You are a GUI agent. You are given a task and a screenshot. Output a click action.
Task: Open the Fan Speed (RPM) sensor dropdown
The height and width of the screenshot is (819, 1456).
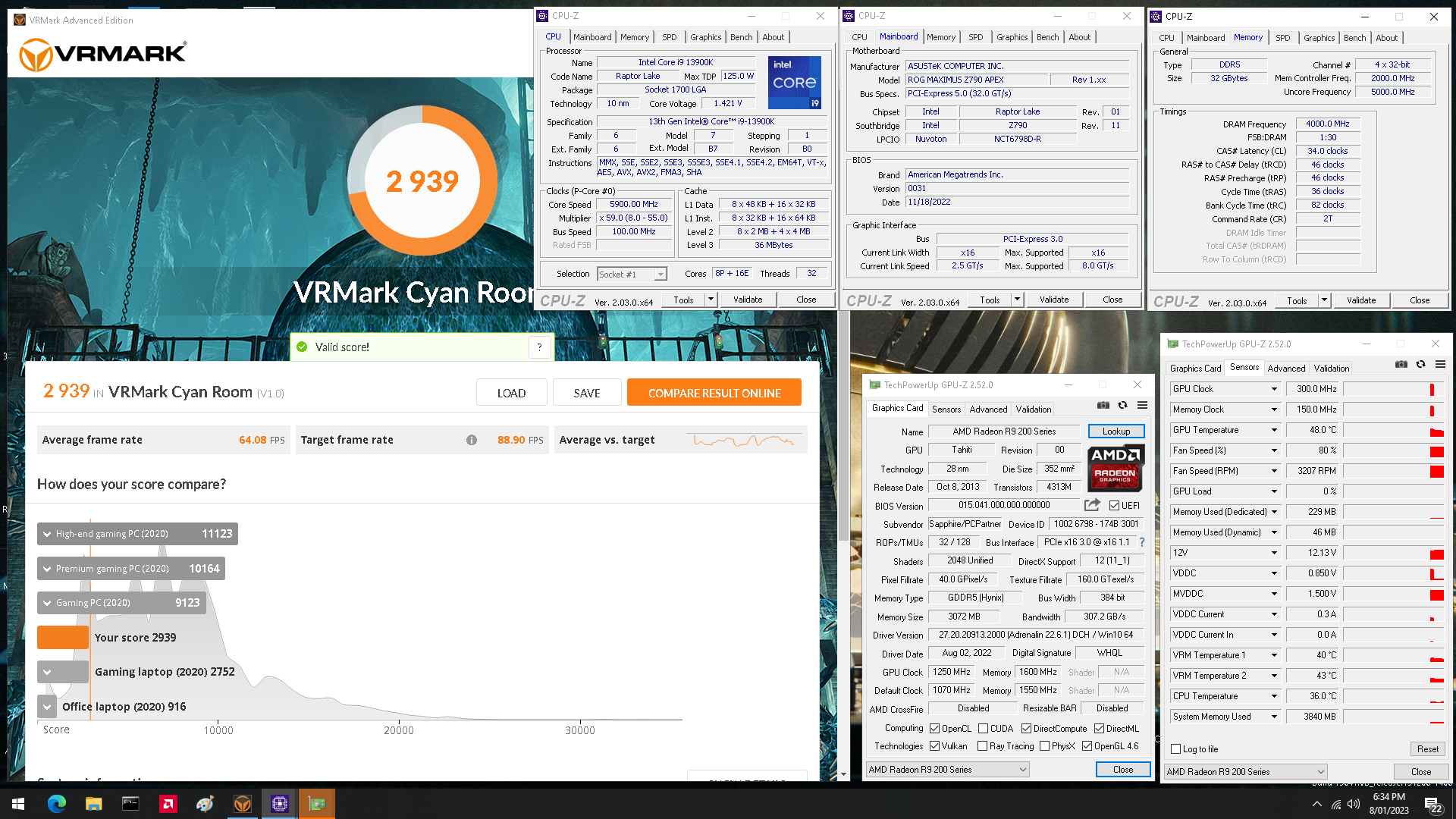(1274, 471)
